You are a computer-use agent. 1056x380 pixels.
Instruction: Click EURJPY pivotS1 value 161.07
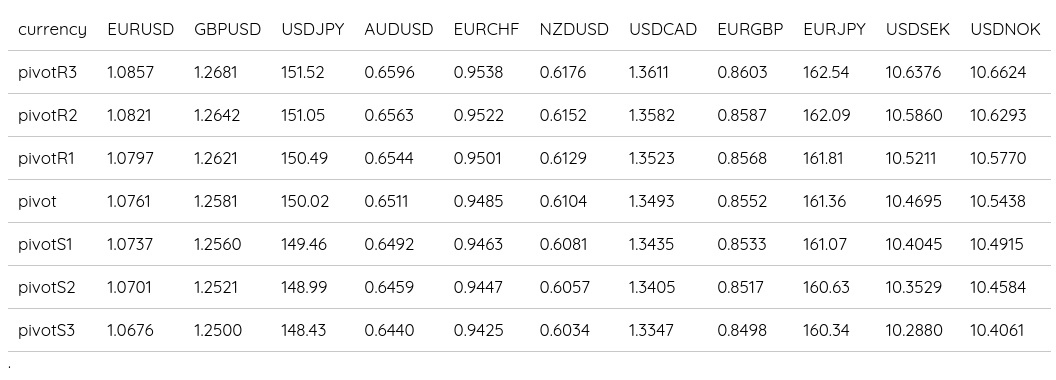tap(825, 245)
